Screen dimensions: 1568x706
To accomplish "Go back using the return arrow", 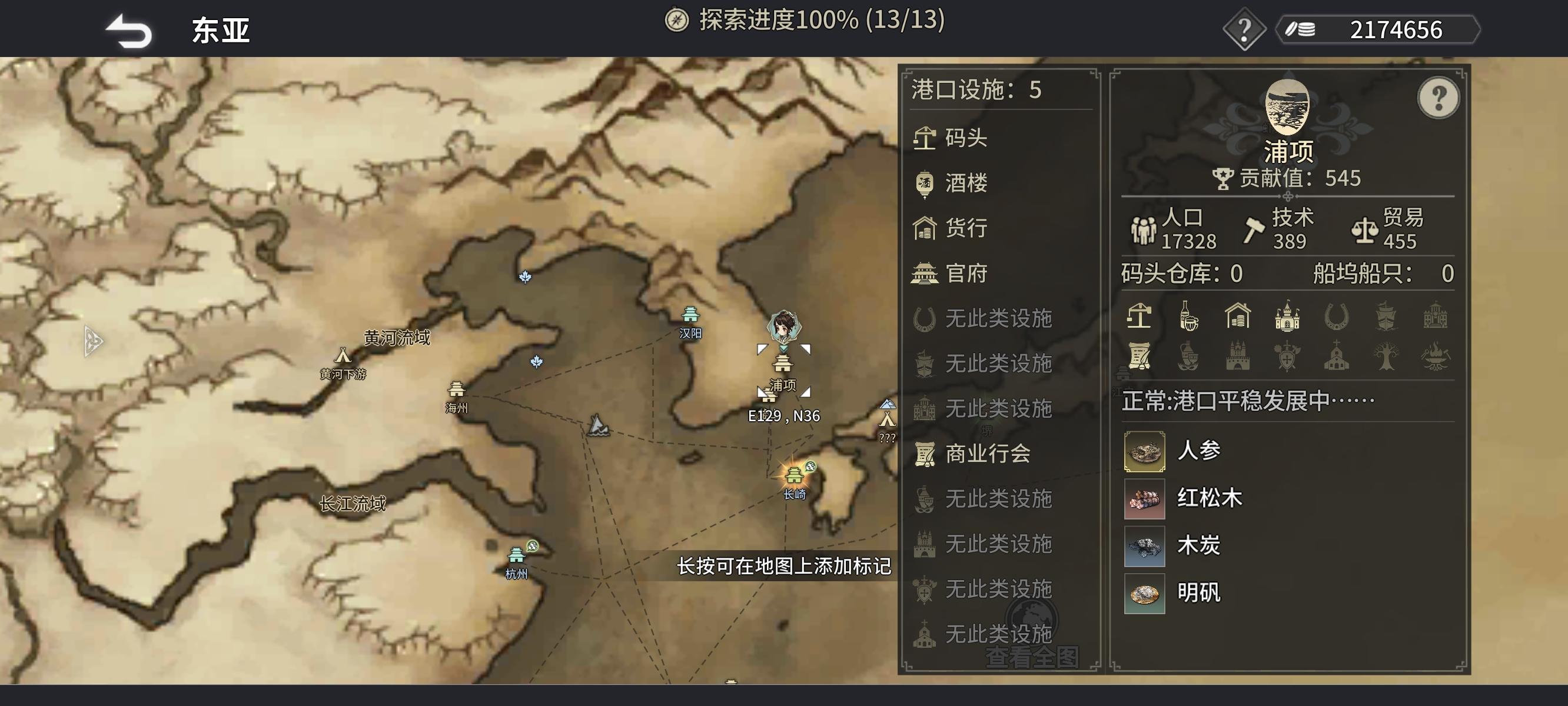I will coord(128,31).
